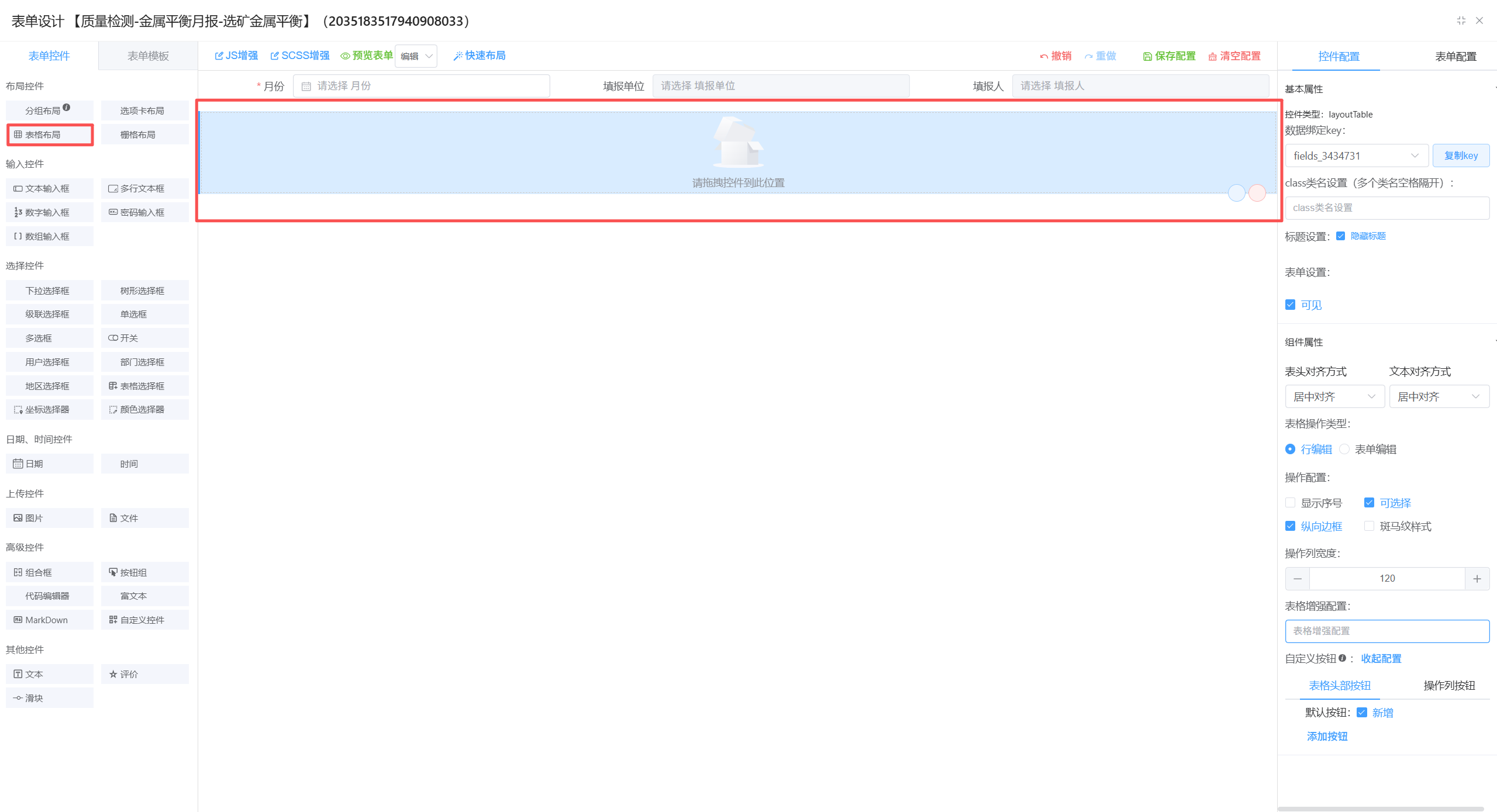Toggle the 斑马纹样式 checkbox
This screenshot has height=812, width=1497.
coord(1369,526)
